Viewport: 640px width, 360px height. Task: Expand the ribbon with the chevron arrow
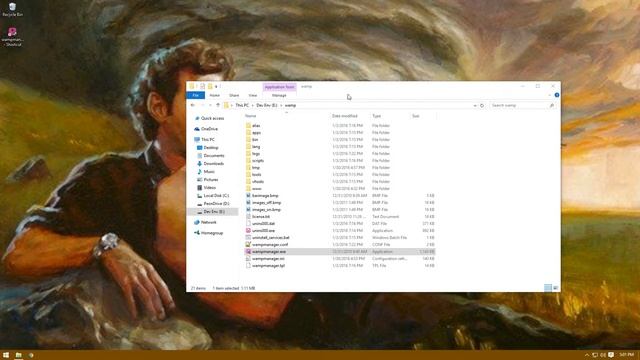(x=549, y=95)
